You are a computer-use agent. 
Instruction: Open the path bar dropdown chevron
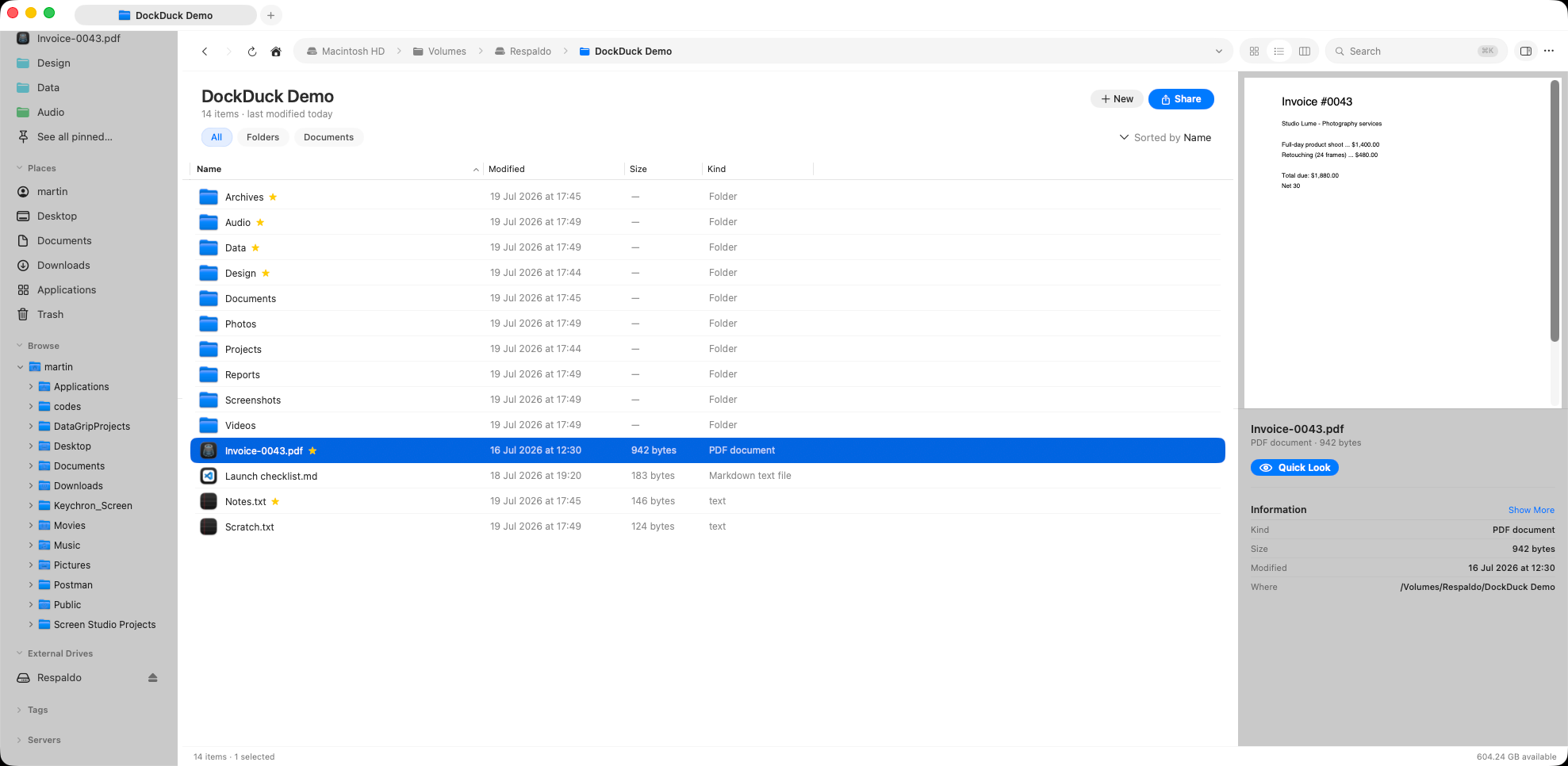click(x=1219, y=52)
